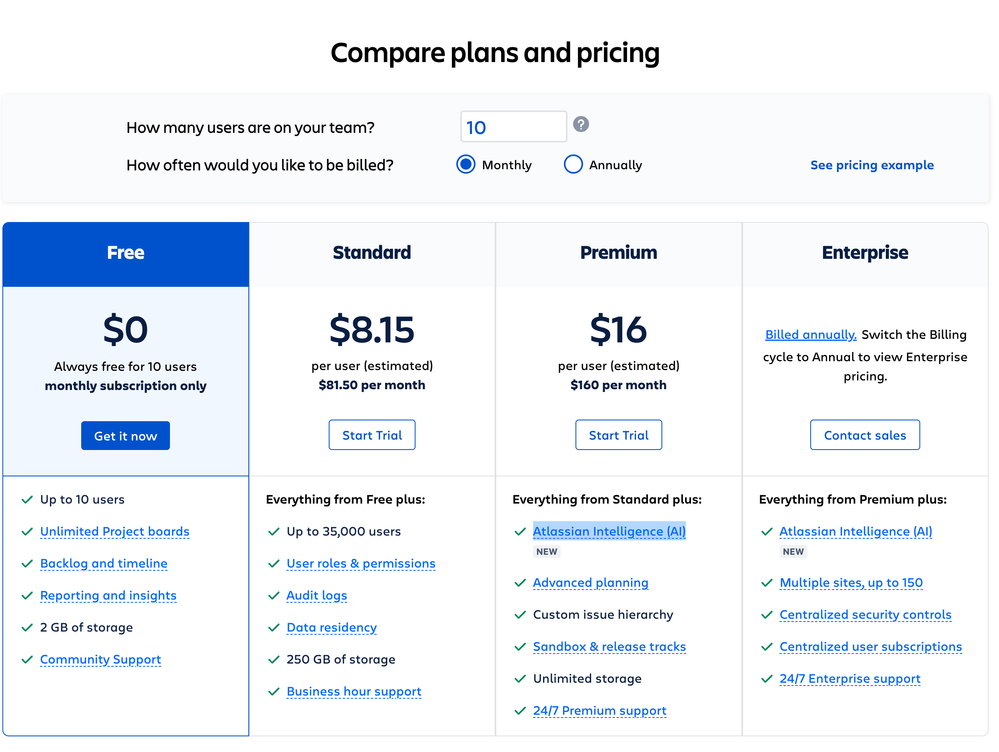Click Centralized security controls link
This screenshot has width=999, height=752.
click(x=865, y=615)
